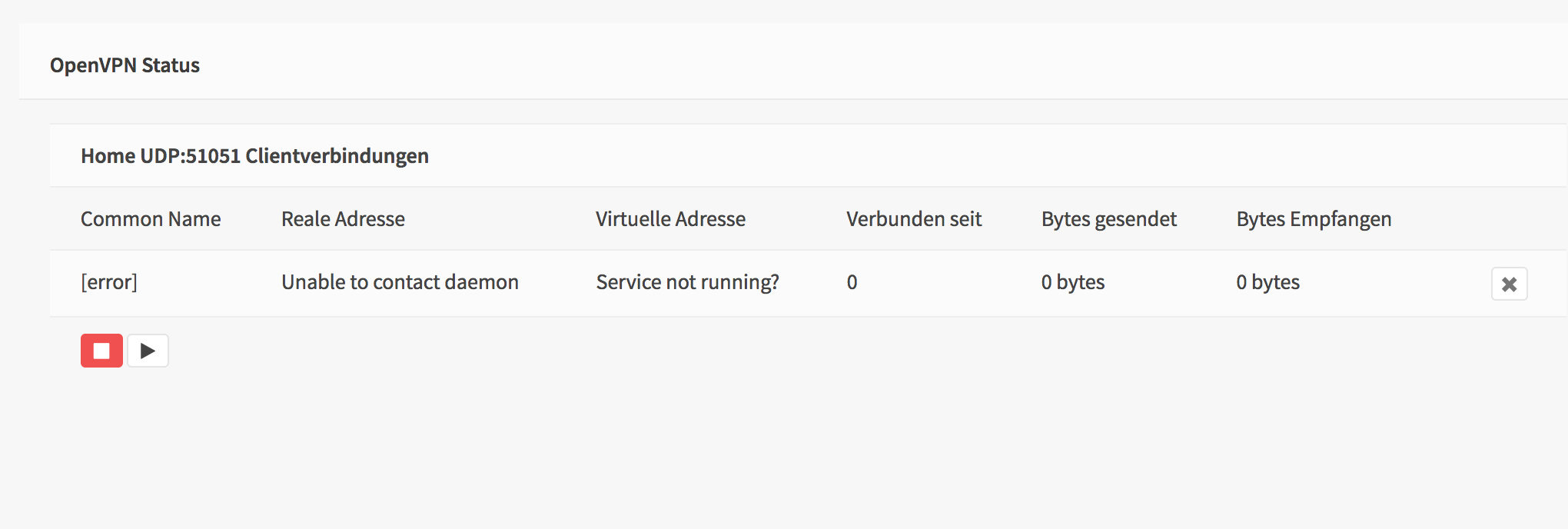Click the connection terminate icon
The width and height of the screenshot is (1568, 529).
coord(1509,283)
